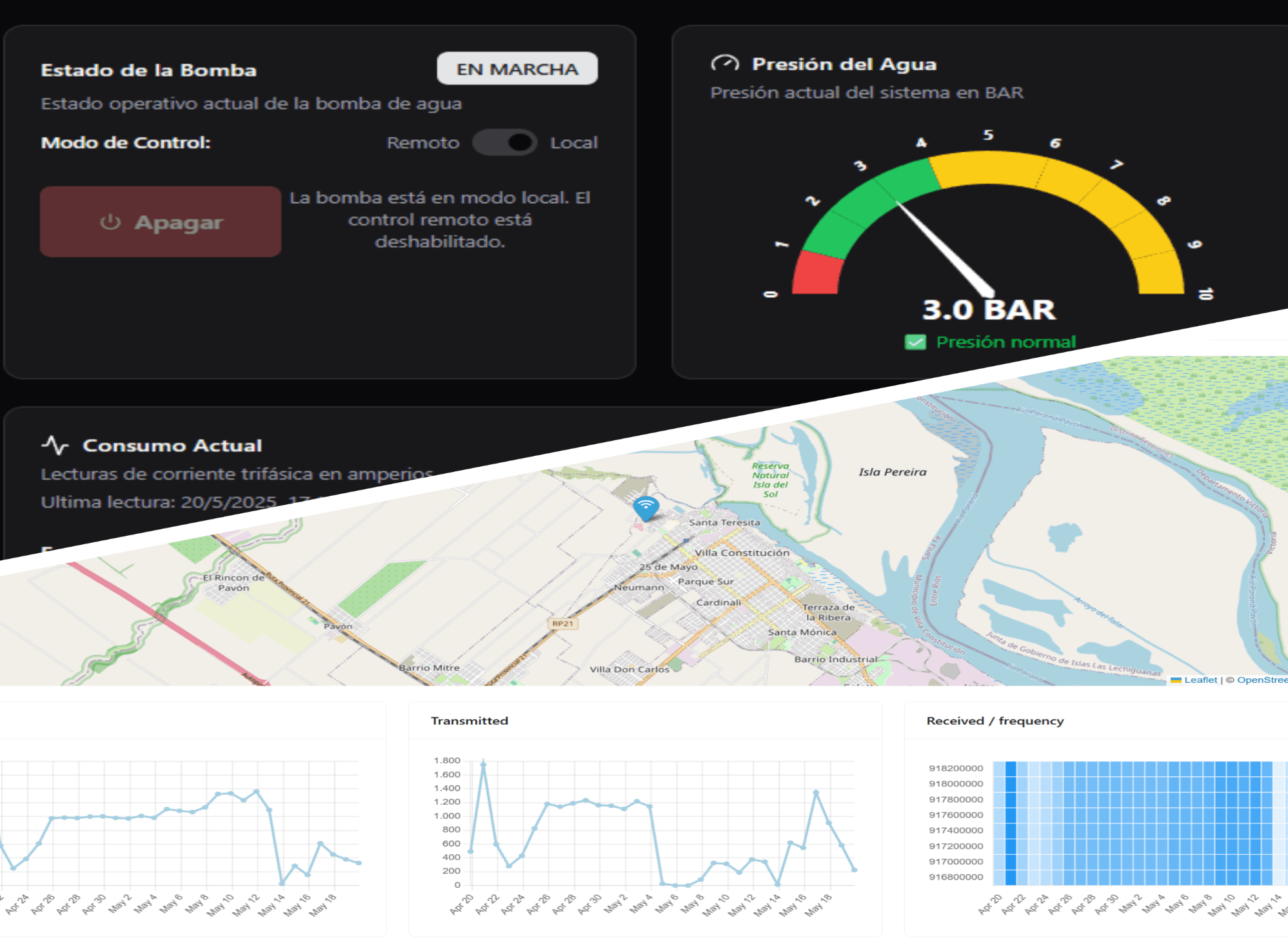Switch control mode from Local to Remoto
Viewport: 1288px width, 940px height.
(x=505, y=142)
